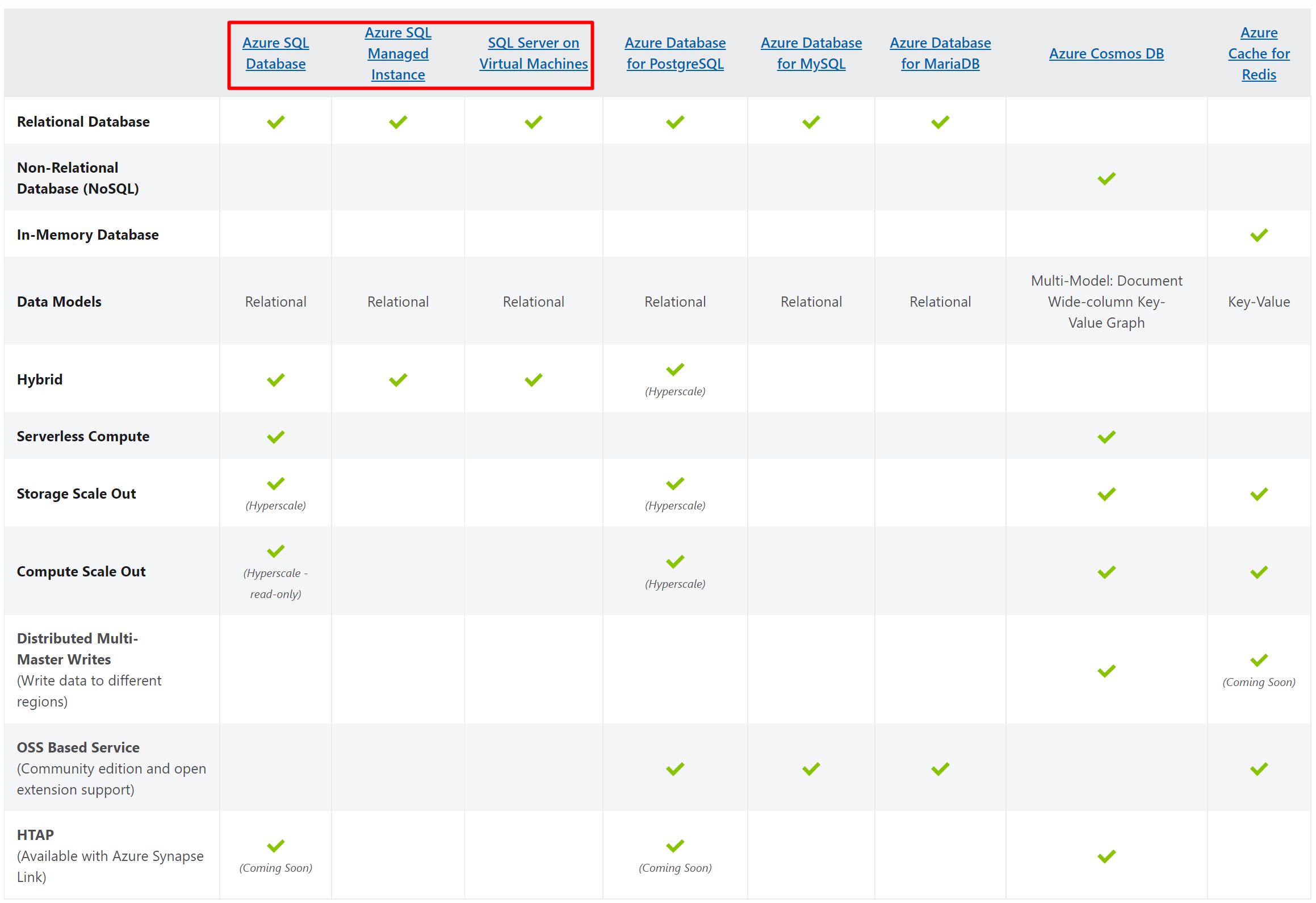Click the Serverless Compute row label
Screen dimensions: 1316x903
[83, 436]
